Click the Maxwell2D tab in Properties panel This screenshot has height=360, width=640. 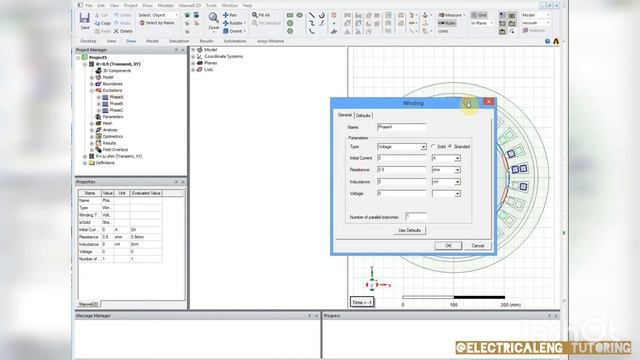click(x=89, y=304)
